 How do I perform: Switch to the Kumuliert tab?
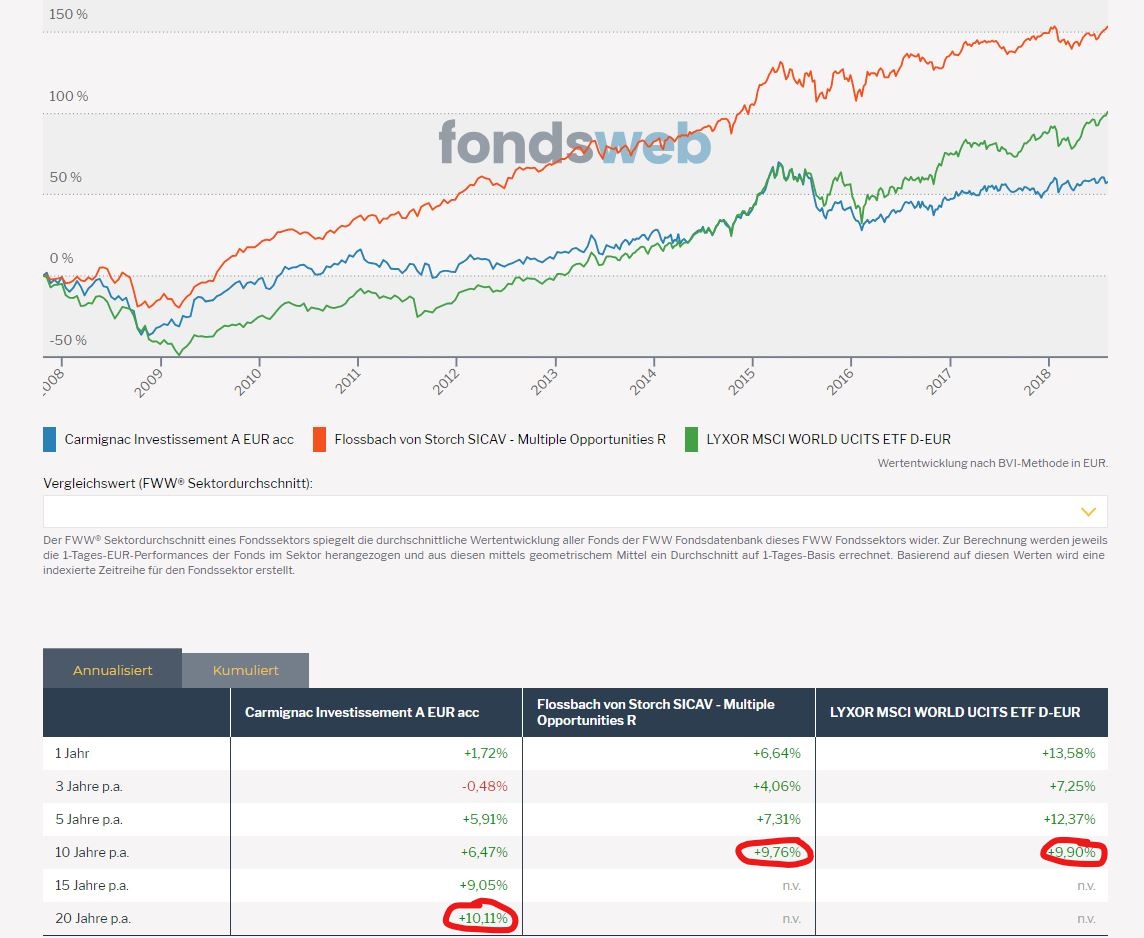pyautogui.click(x=245, y=670)
